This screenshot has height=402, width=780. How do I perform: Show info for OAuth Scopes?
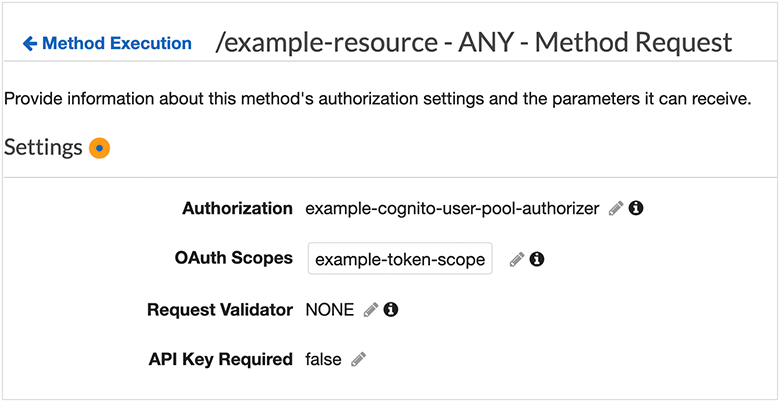click(x=536, y=259)
